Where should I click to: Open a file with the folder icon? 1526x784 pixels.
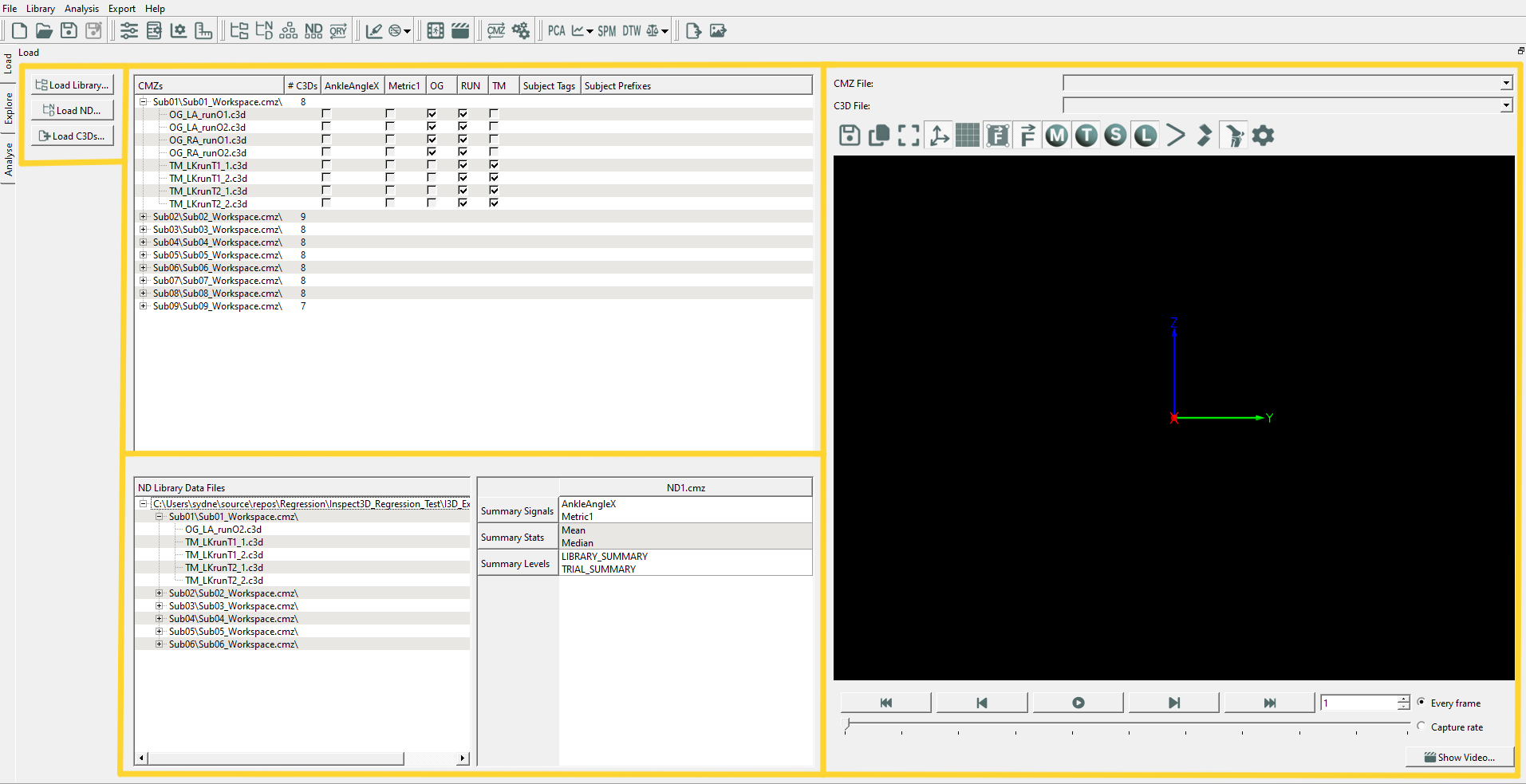[x=44, y=30]
